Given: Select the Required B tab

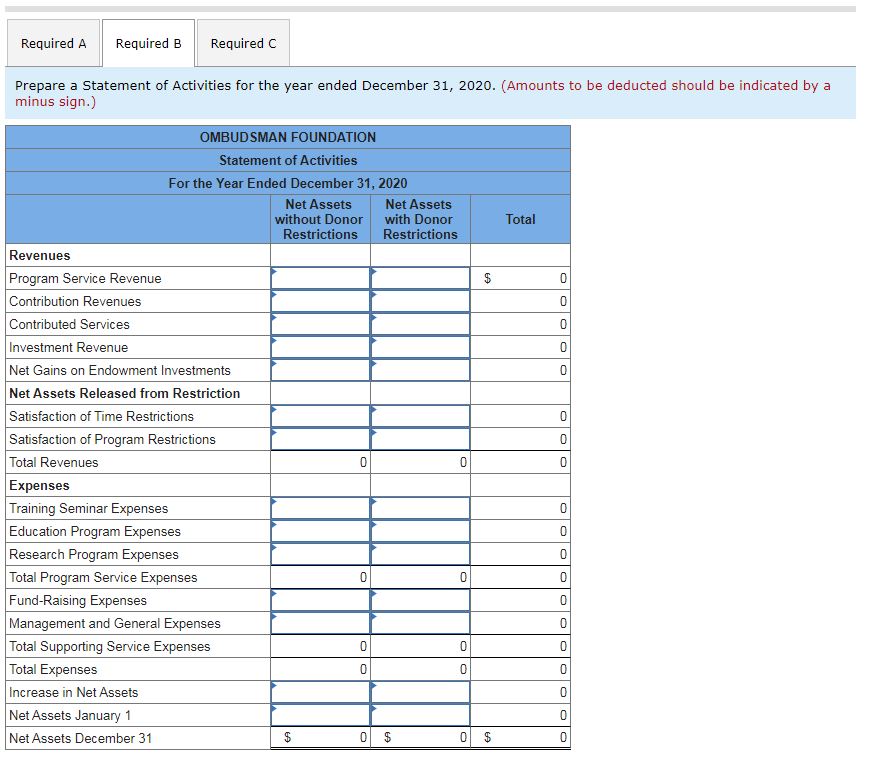Looking at the screenshot, I should point(148,43).
